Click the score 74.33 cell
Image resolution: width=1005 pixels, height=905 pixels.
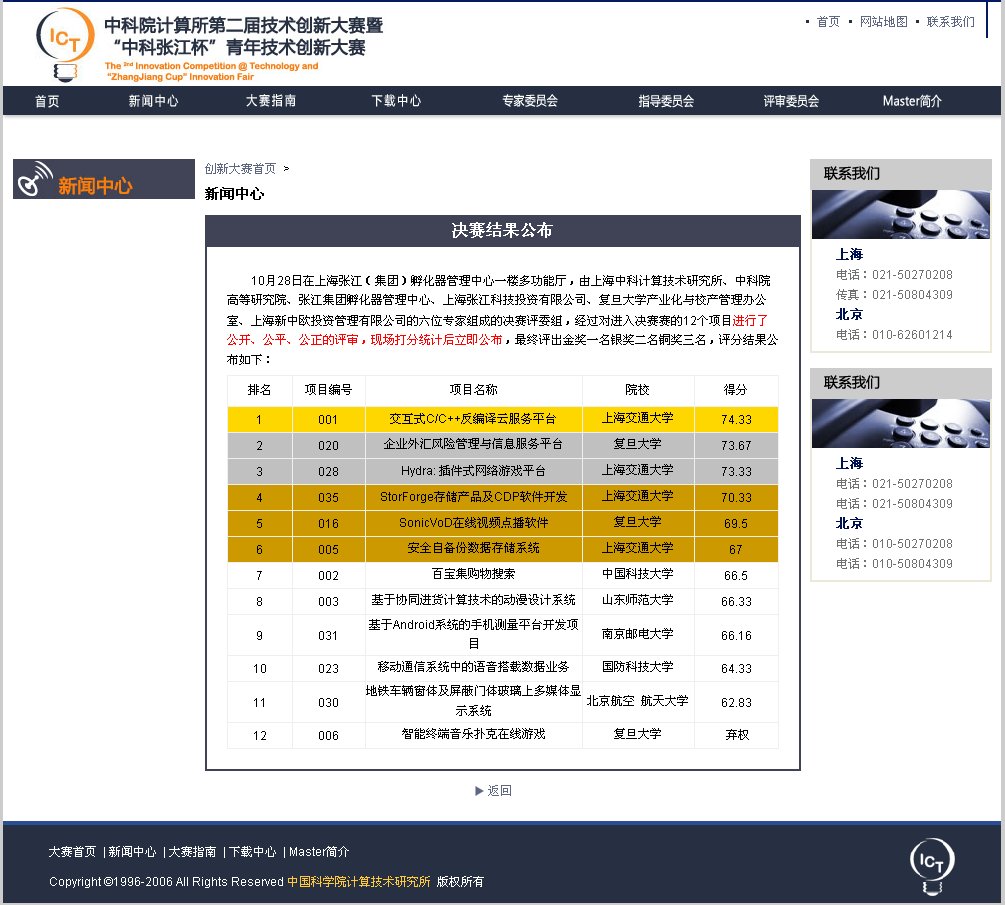pos(736,419)
